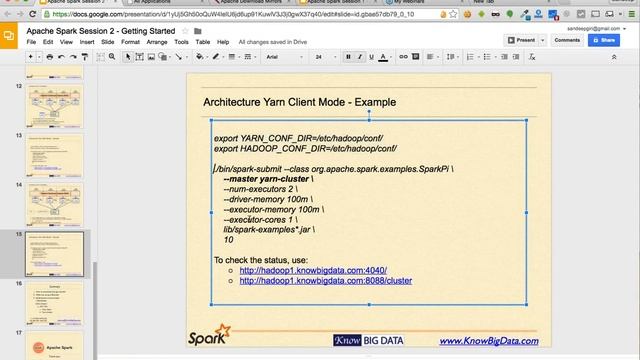Click the move to folder icon
Viewport: 640px width, 360px height.
pyautogui.click(x=198, y=31)
